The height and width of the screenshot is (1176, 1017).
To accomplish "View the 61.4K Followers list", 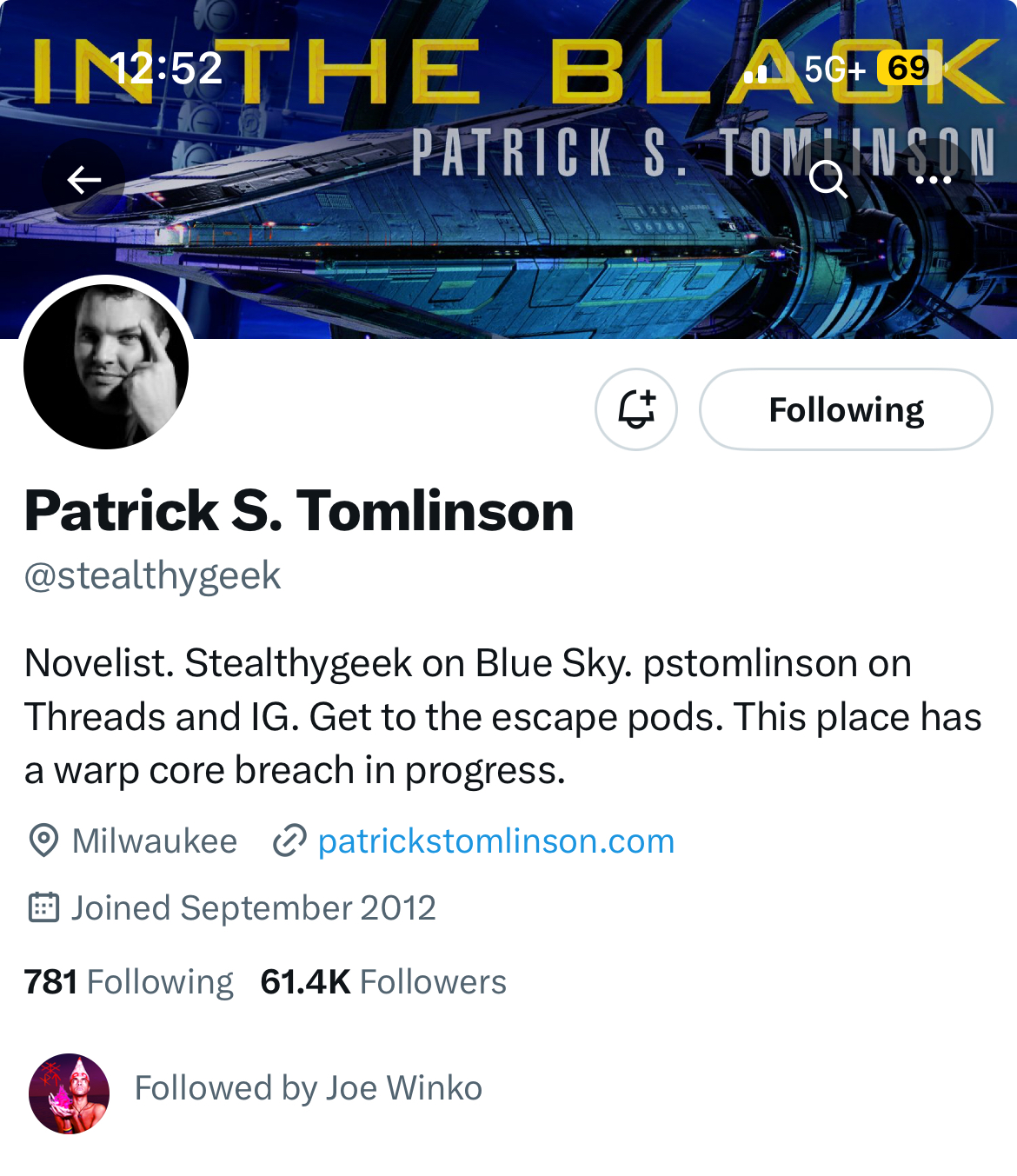I will 383,981.
